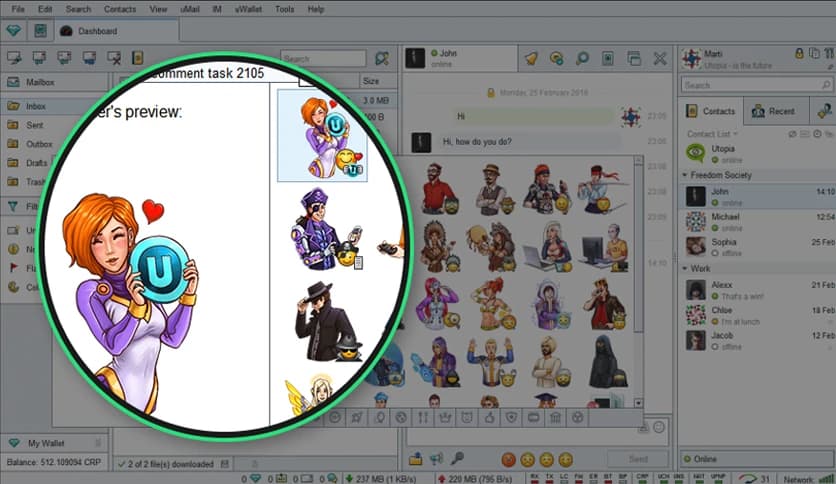836x484 pixels.
Task: Click the detach window icon in chat header
Action: (x=634, y=58)
